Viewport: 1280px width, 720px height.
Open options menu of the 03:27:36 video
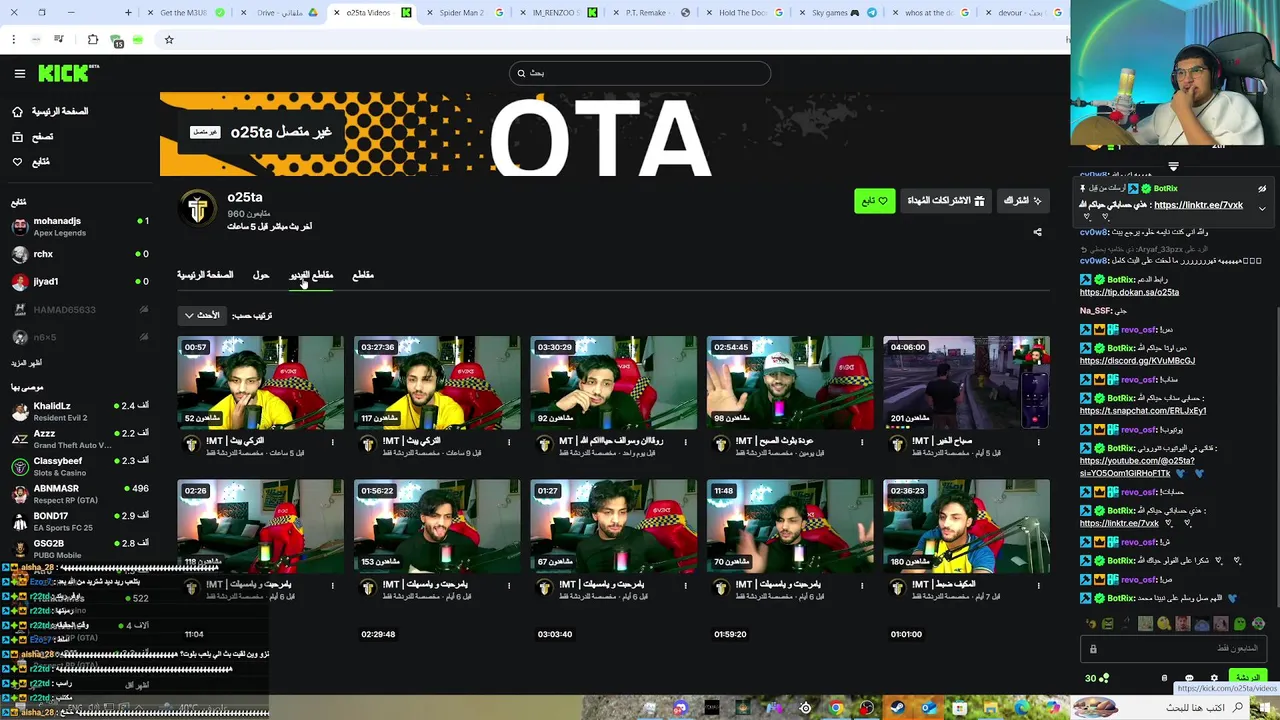(x=508, y=441)
